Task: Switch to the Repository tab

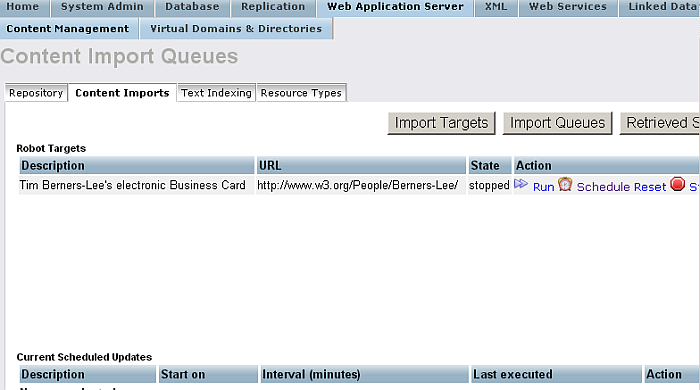Action: 36,93
